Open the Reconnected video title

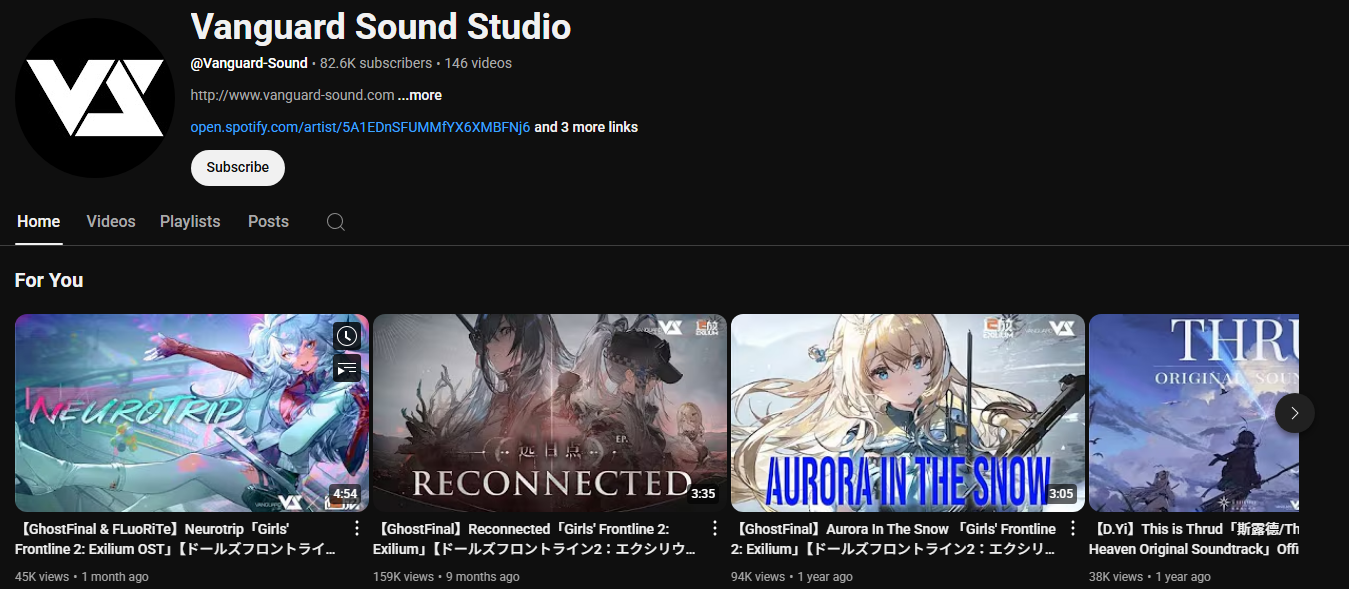(x=536, y=539)
